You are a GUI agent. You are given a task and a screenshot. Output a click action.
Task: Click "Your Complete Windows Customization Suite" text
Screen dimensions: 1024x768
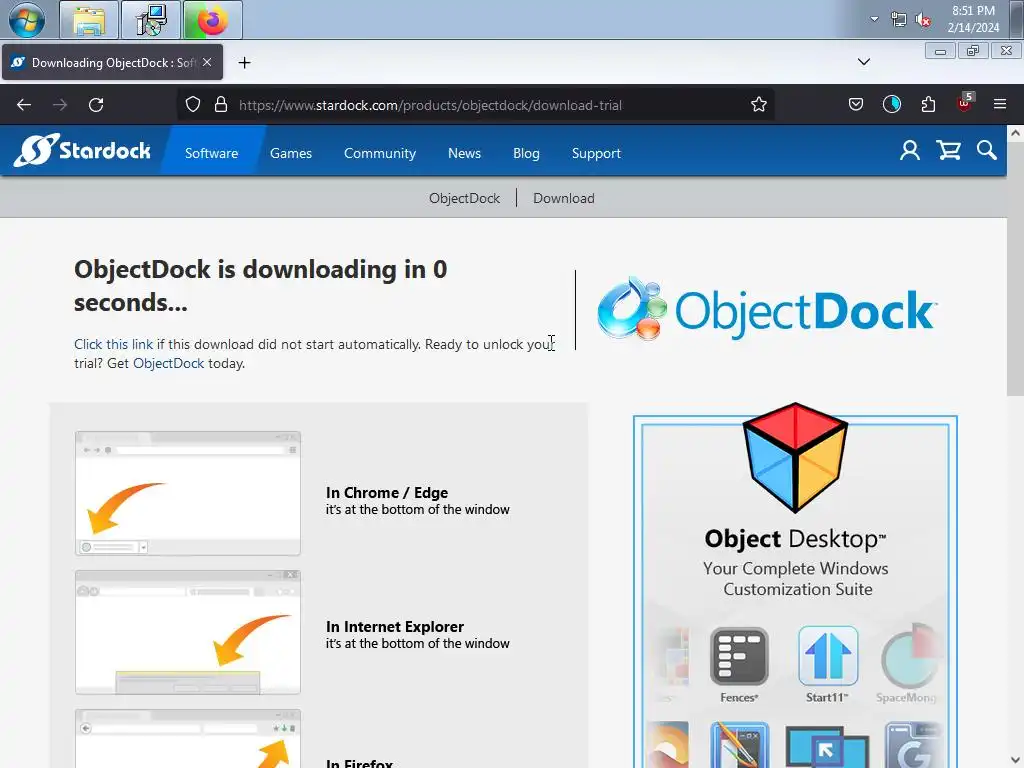[796, 579]
